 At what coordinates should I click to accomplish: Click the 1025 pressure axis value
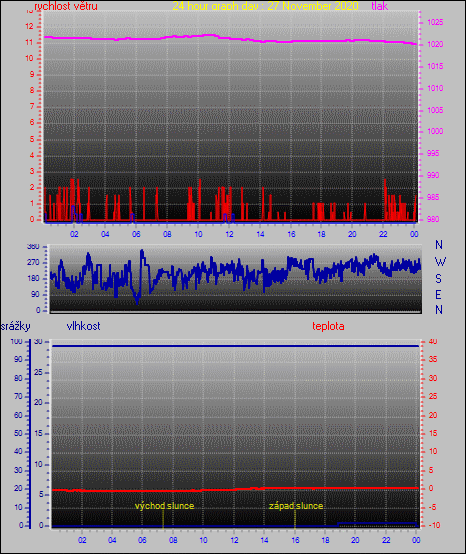pyautogui.click(x=435, y=23)
